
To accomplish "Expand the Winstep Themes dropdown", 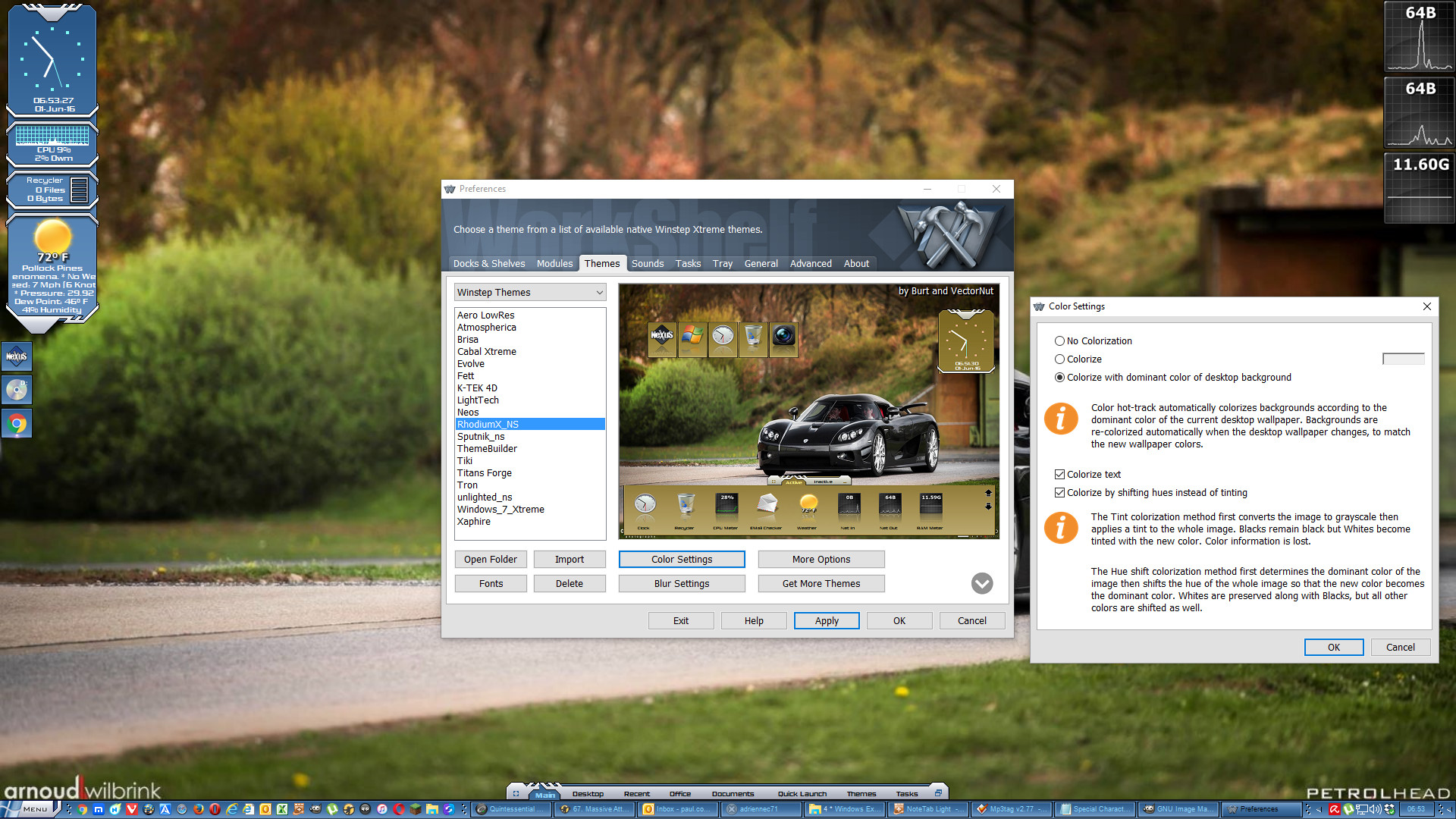I will [x=599, y=293].
